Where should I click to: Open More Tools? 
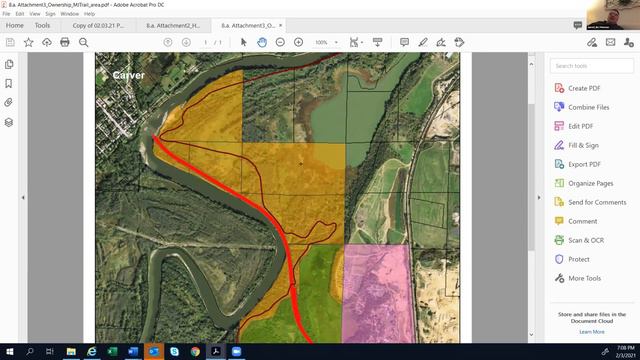point(578,278)
